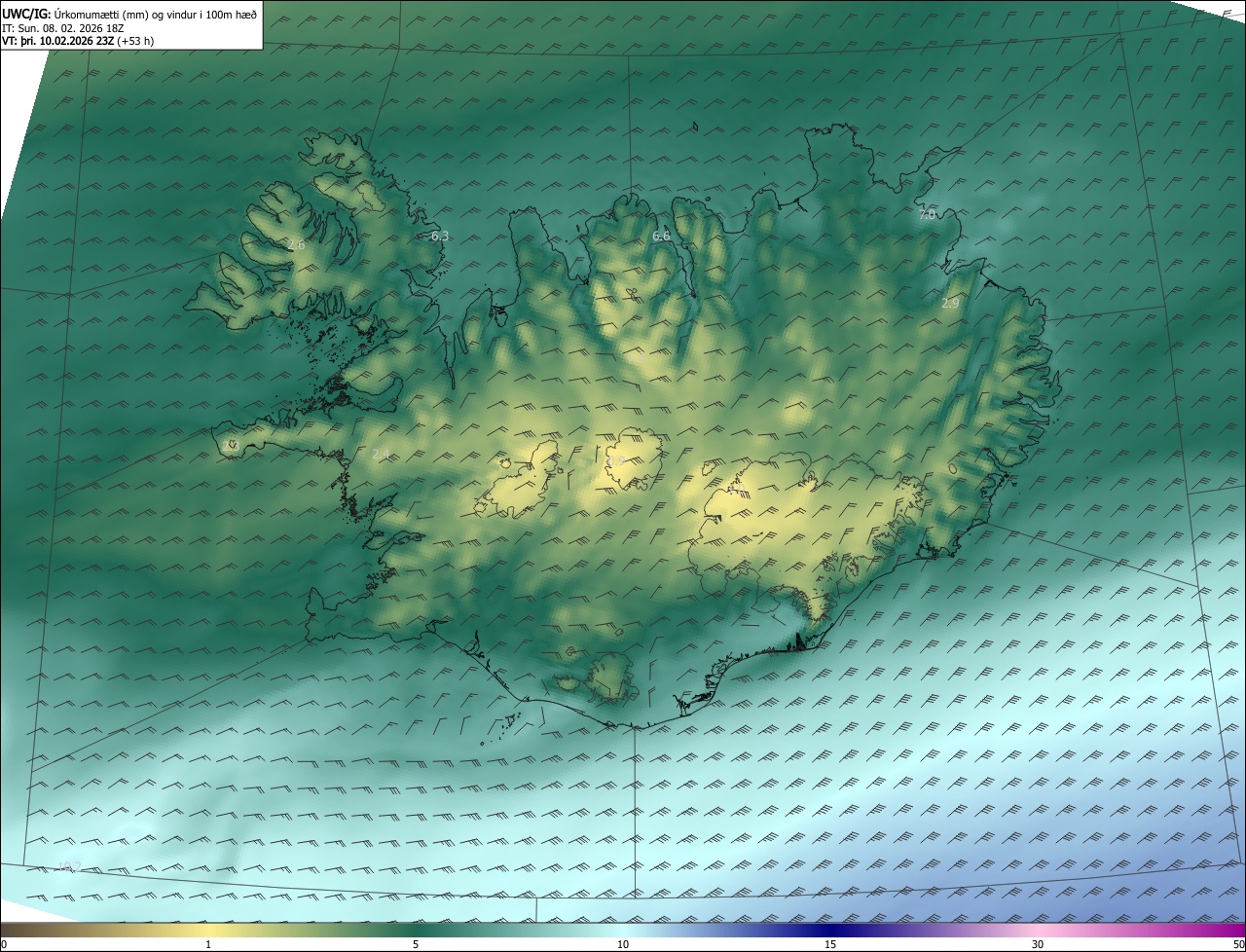
Task: Click the 30 label on the color legend
Action: pos(1038,944)
